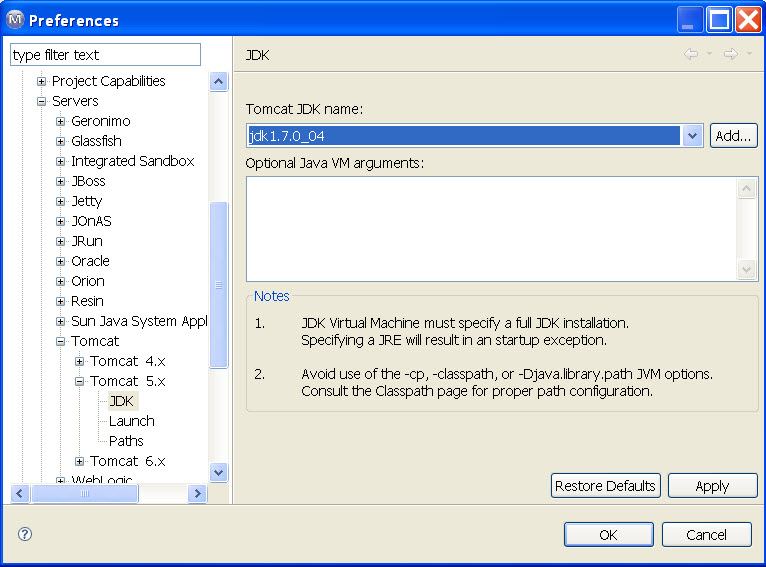Click the tree scrollbar down arrow
Viewport: 766px width, 567px height.
(218, 472)
